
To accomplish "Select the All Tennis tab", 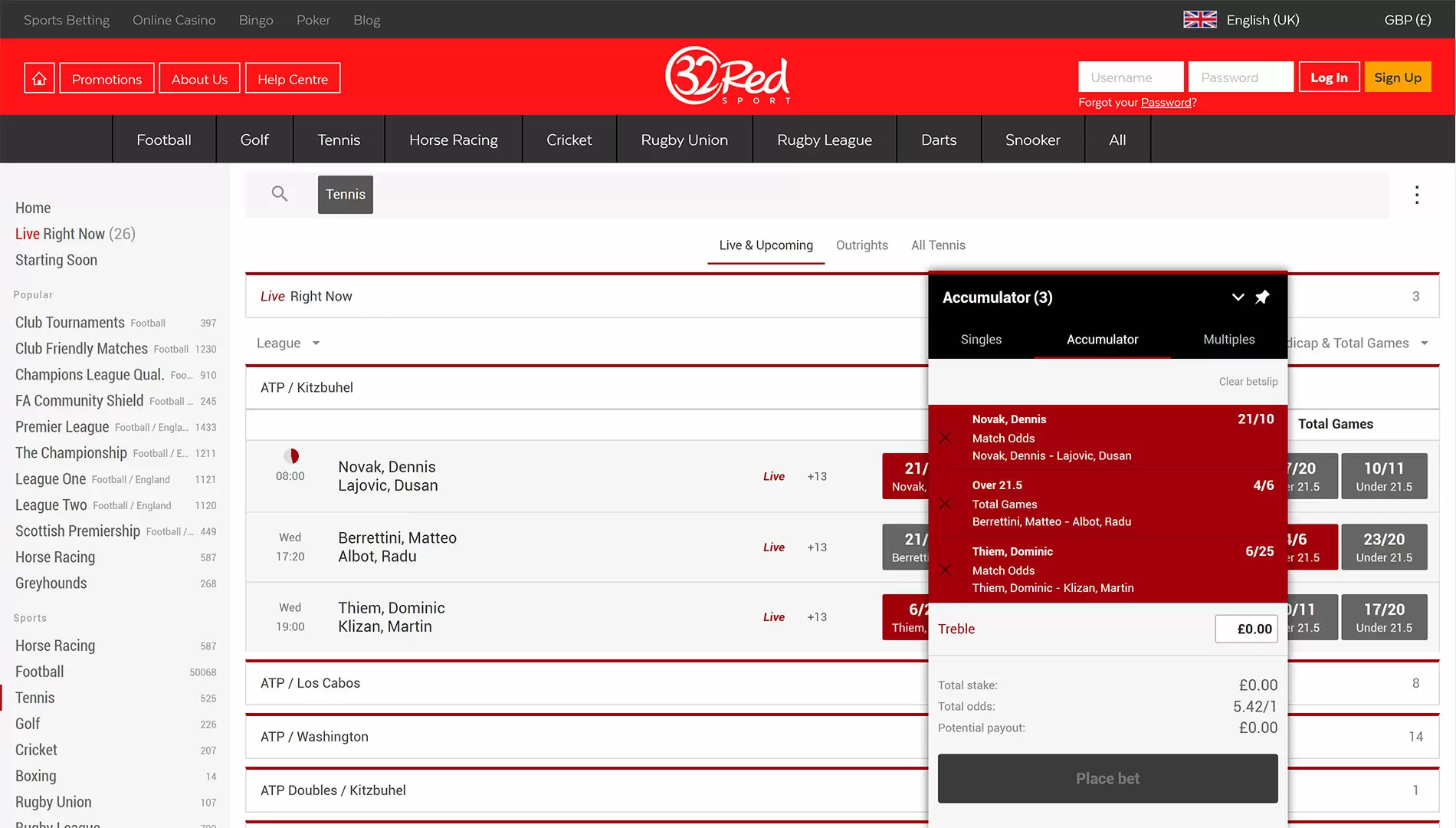I will coord(938,245).
